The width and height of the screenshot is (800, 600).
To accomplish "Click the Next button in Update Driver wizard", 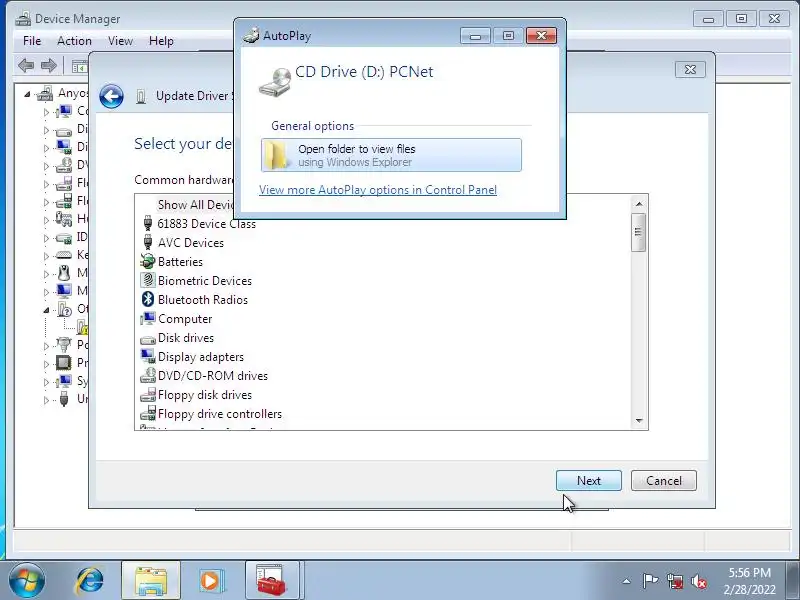I will pyautogui.click(x=588, y=481).
